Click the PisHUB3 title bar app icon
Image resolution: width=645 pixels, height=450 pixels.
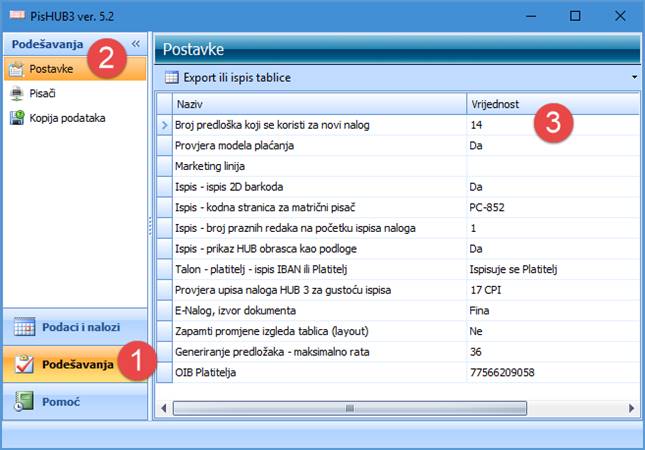[17, 16]
